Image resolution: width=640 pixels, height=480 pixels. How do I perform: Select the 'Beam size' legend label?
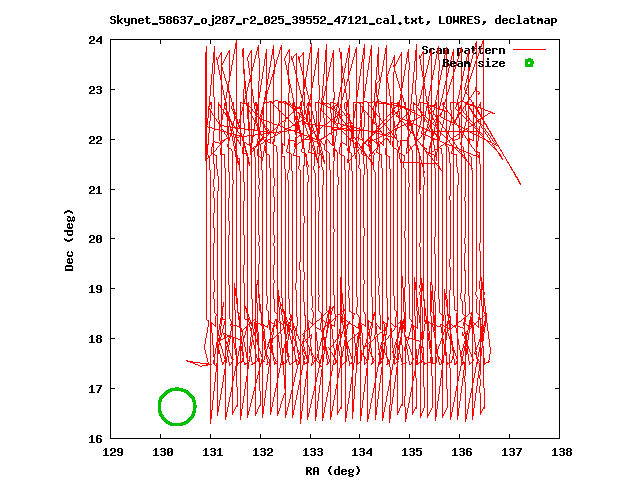(x=474, y=63)
